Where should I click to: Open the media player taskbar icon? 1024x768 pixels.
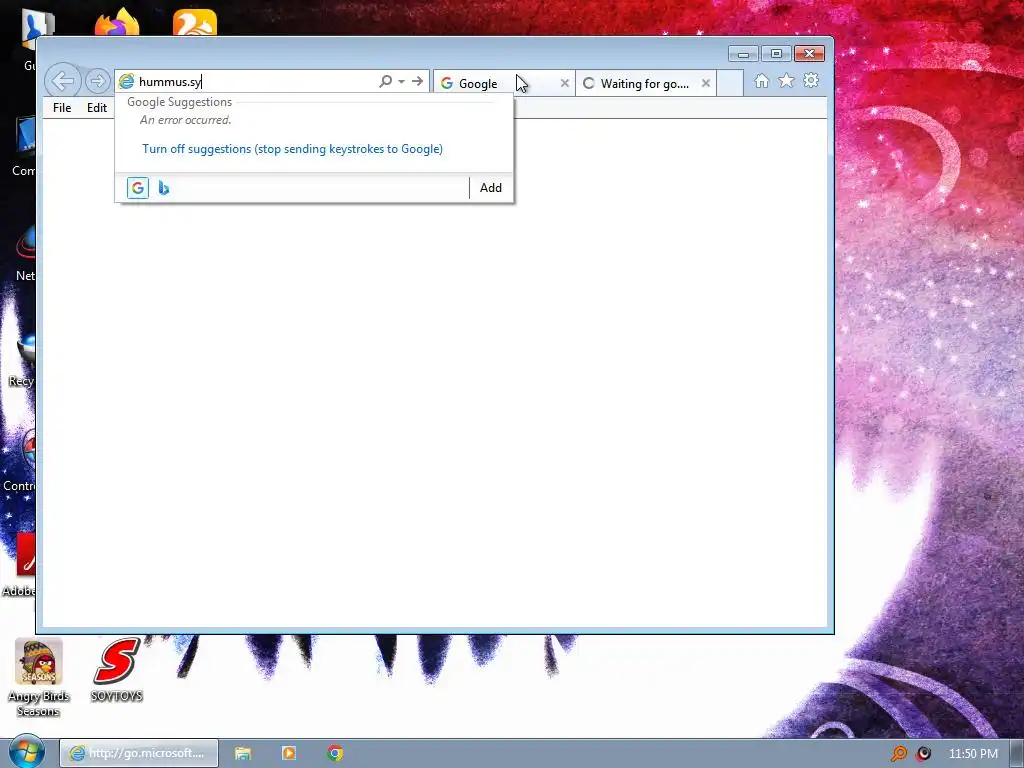289,753
